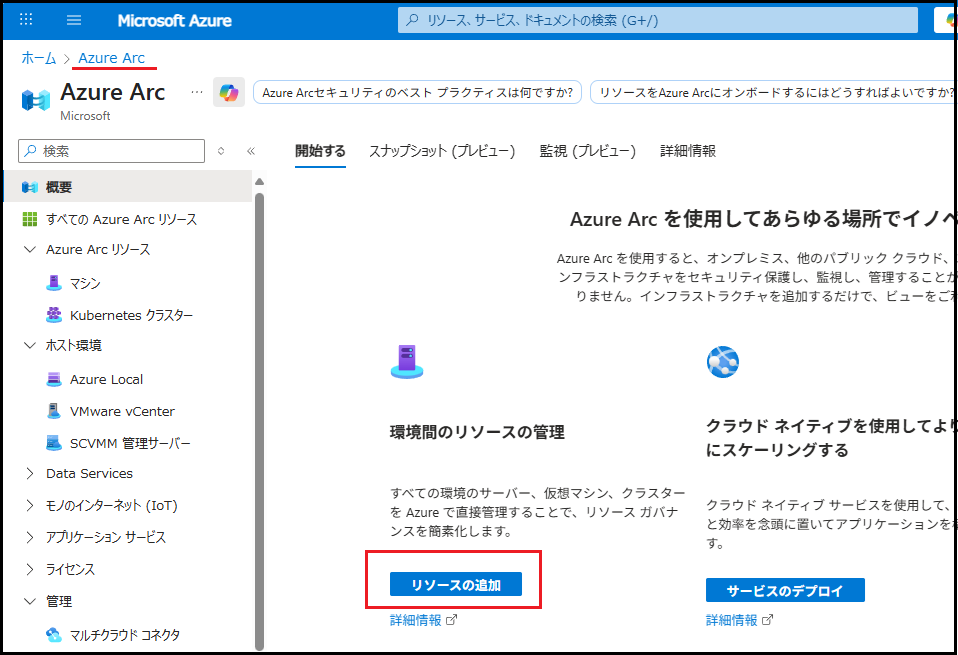
Task: Switch to スナップショット (プレビュー) tab
Action: pyautogui.click(x=442, y=151)
